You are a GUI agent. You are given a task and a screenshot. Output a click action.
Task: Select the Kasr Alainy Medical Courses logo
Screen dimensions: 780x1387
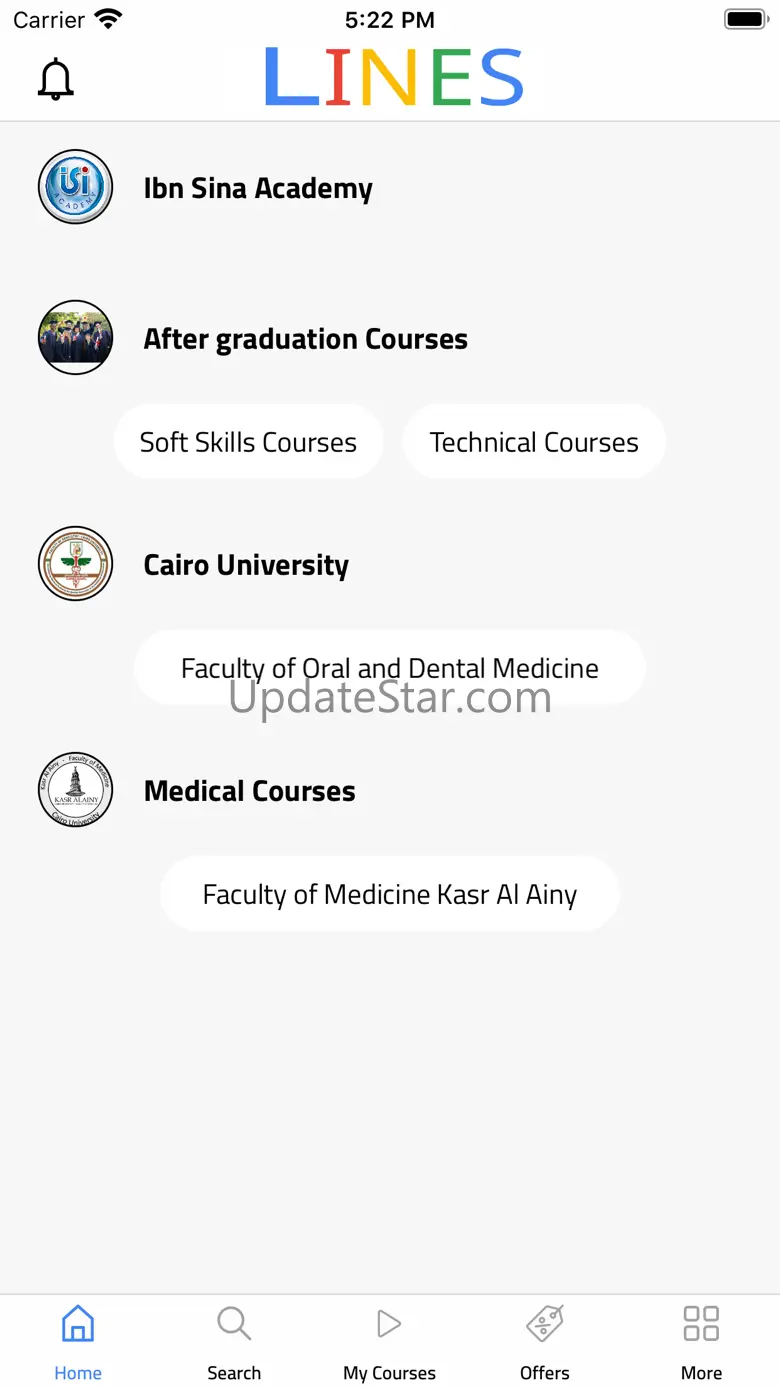[76, 790]
